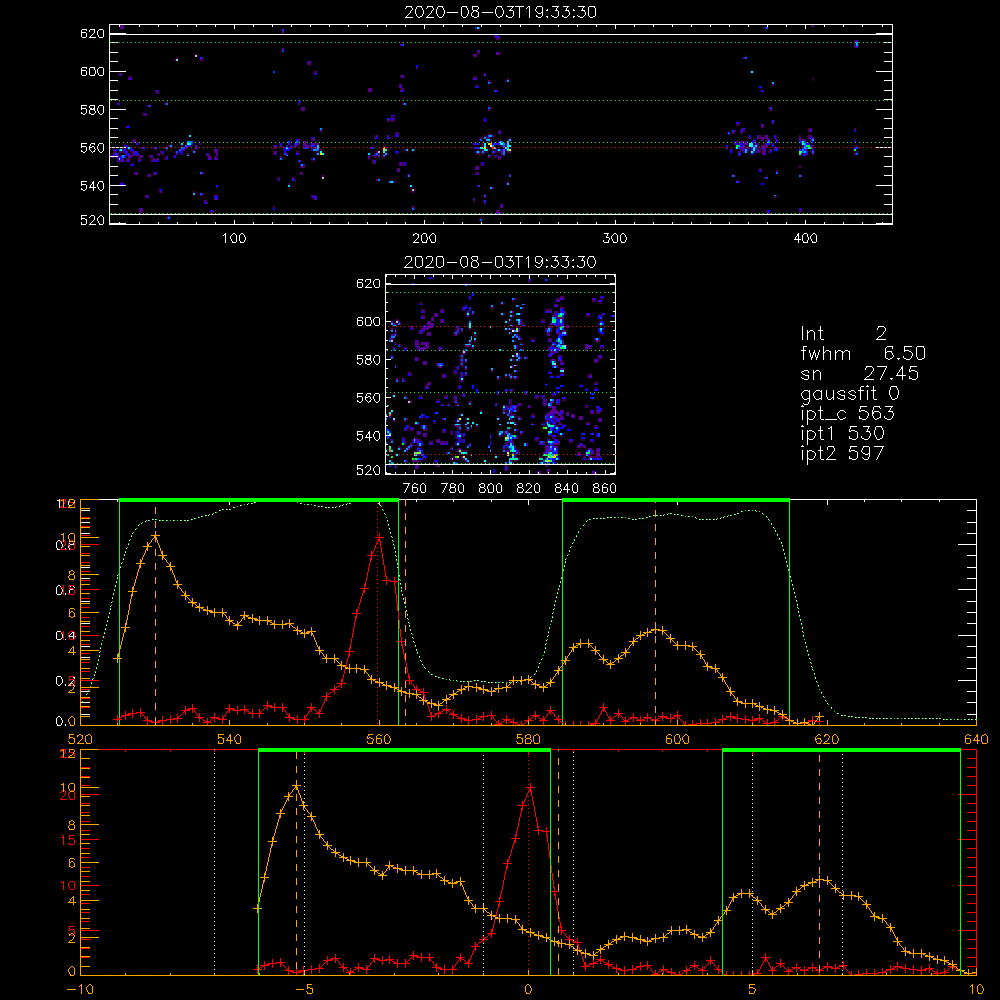Click x-axis label 860 of middle image
The image size is (1000, 1000).
coord(605,489)
